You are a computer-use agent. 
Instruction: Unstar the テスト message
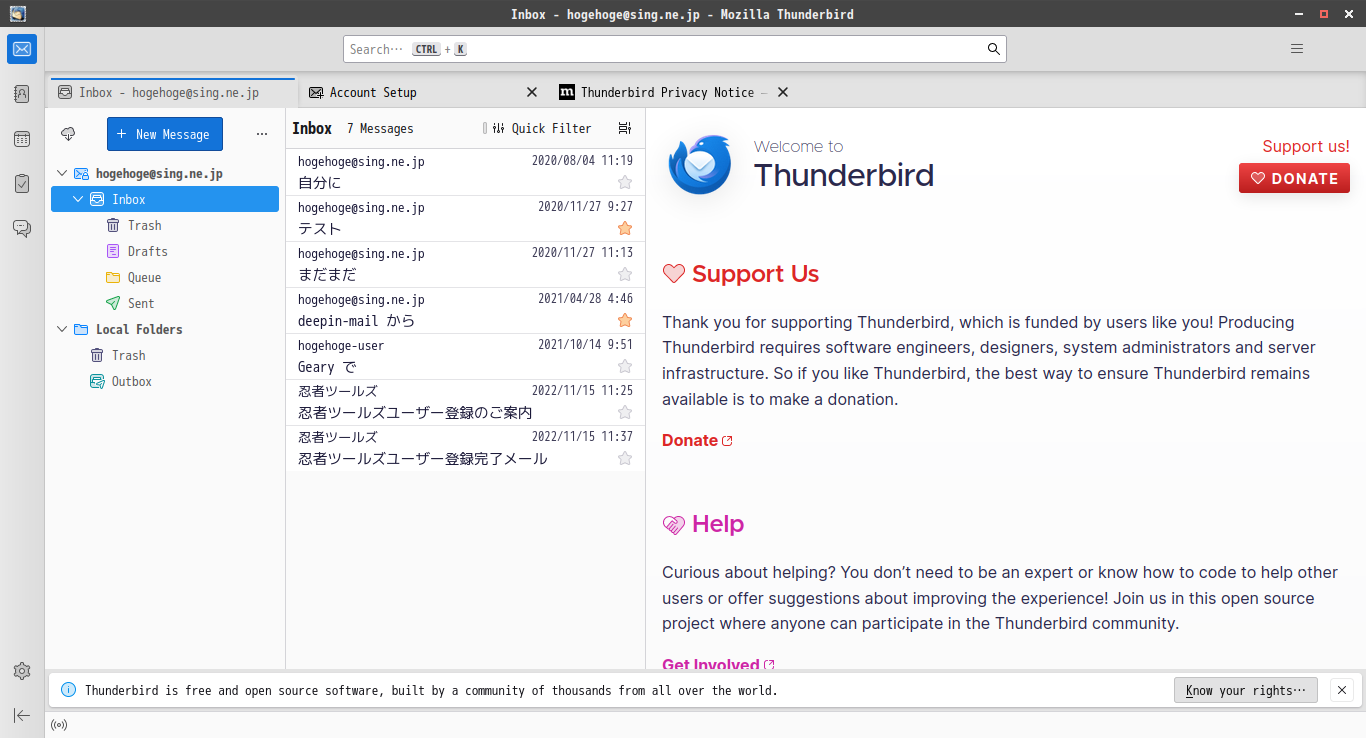[x=625, y=228]
